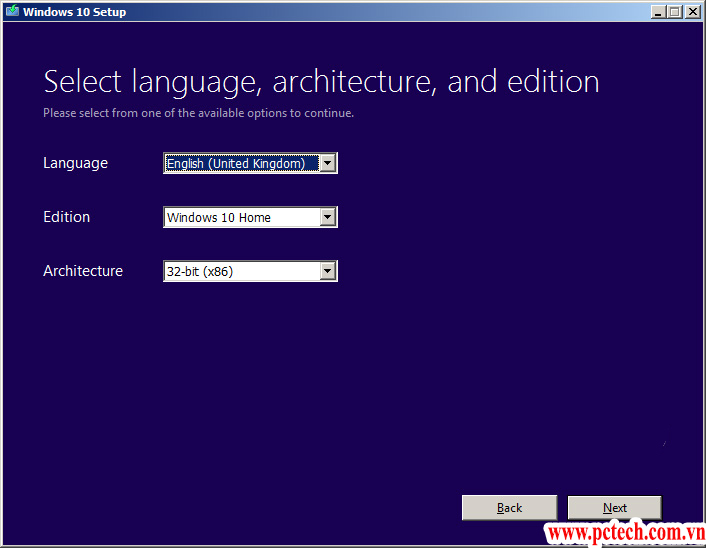Click the Windows 10 Home edition field
The image size is (706, 548).
(x=240, y=217)
